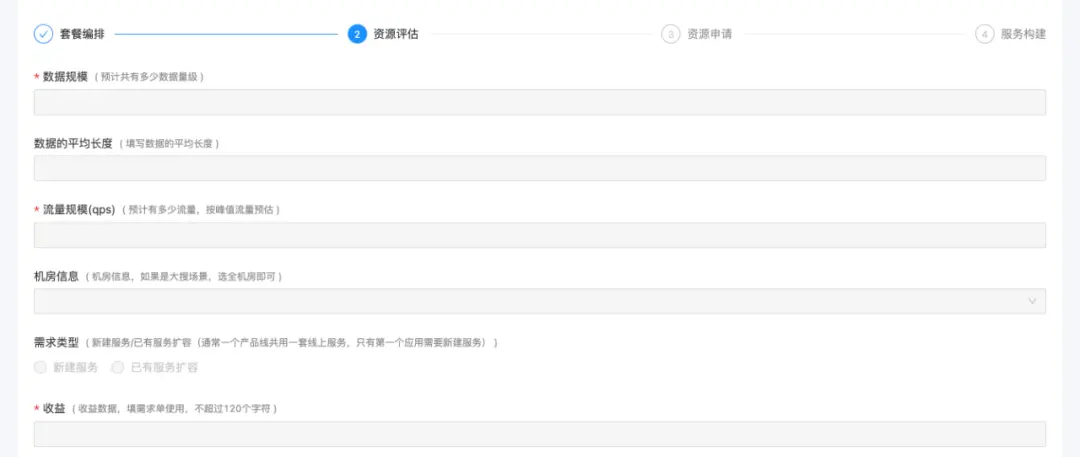Image resolution: width=1080 pixels, height=457 pixels.
Task: Select the 已有服务扩容 radio button
Action: (x=118, y=367)
